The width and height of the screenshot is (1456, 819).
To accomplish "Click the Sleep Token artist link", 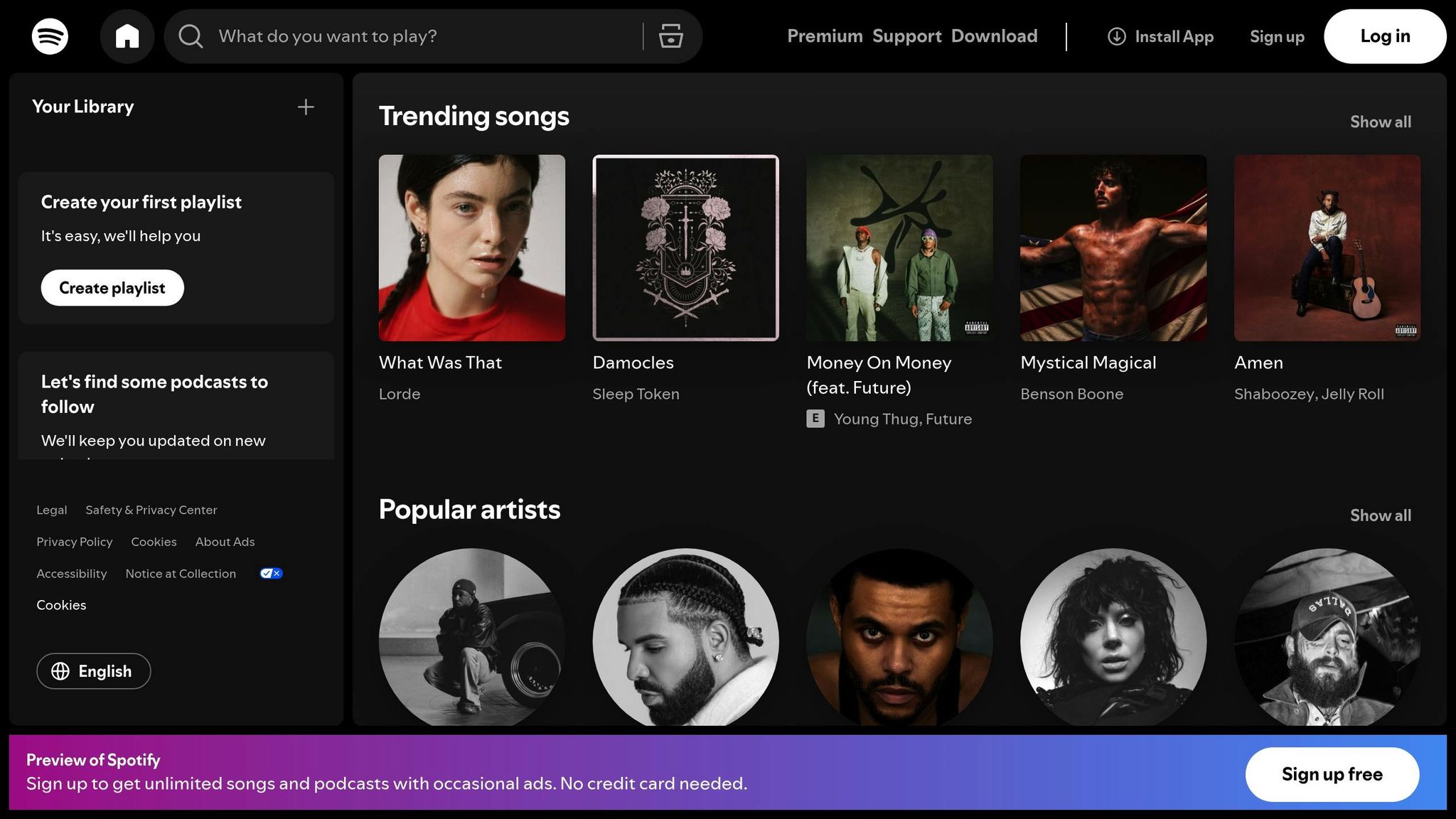I will pos(636,394).
